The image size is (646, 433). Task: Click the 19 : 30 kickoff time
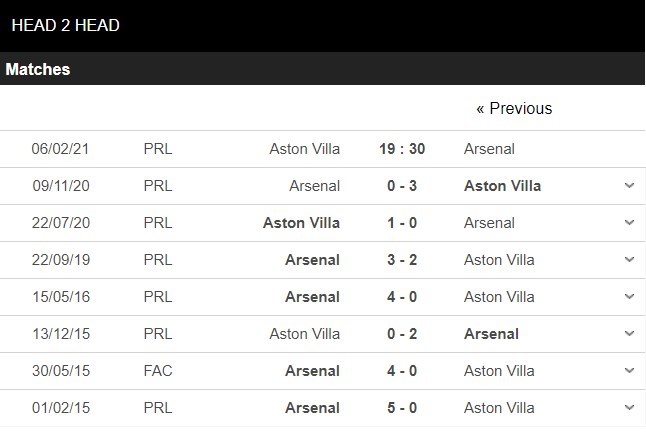[402, 149]
